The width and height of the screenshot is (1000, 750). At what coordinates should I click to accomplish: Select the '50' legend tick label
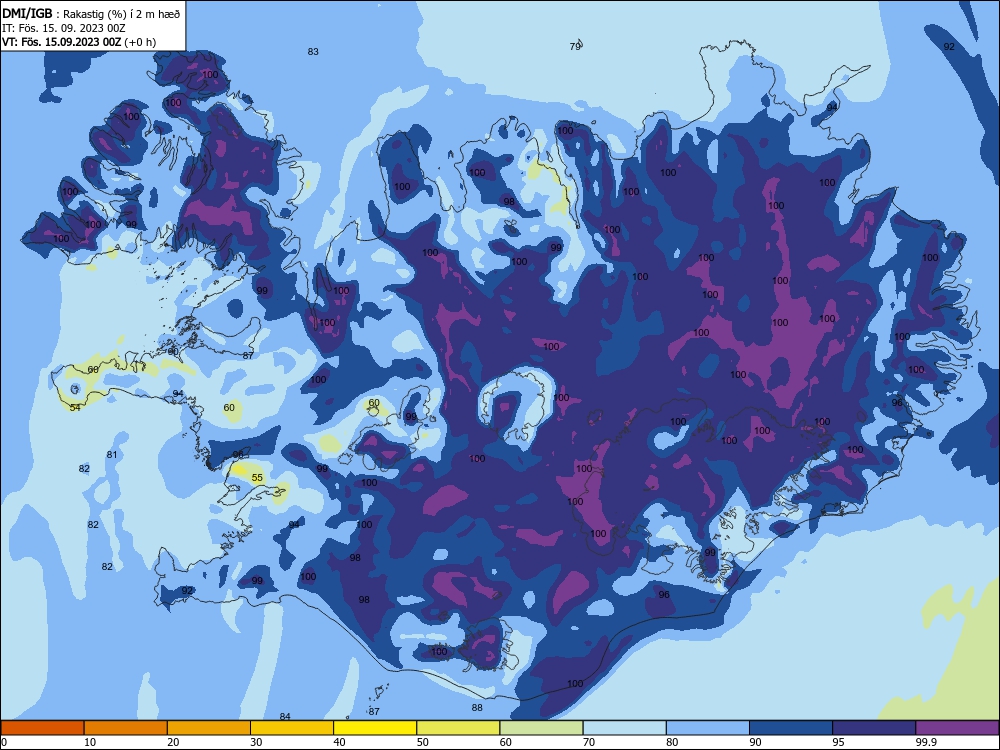[422, 742]
